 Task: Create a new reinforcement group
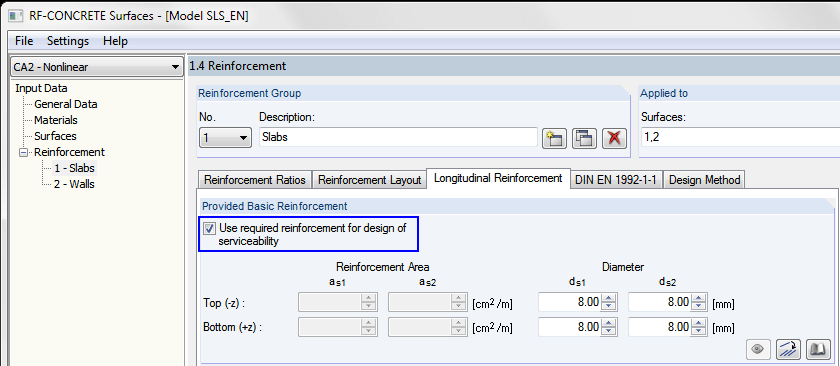(554, 138)
